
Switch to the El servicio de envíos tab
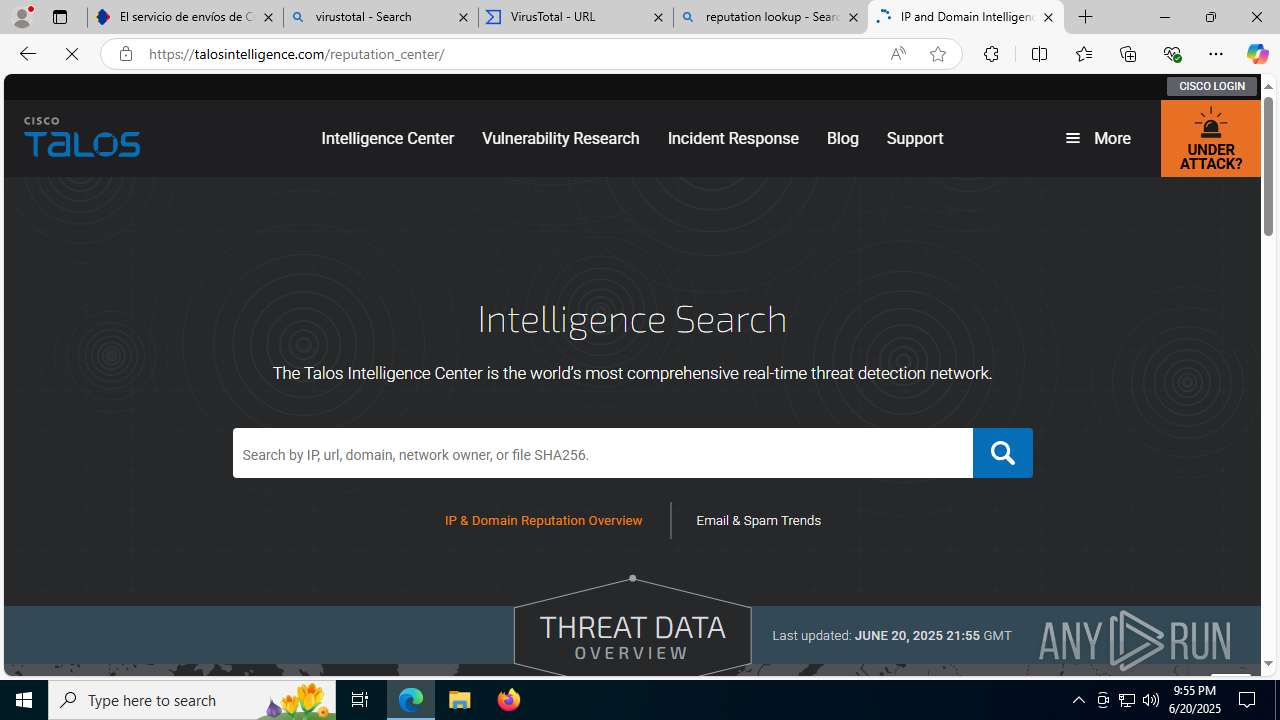[x=185, y=17]
